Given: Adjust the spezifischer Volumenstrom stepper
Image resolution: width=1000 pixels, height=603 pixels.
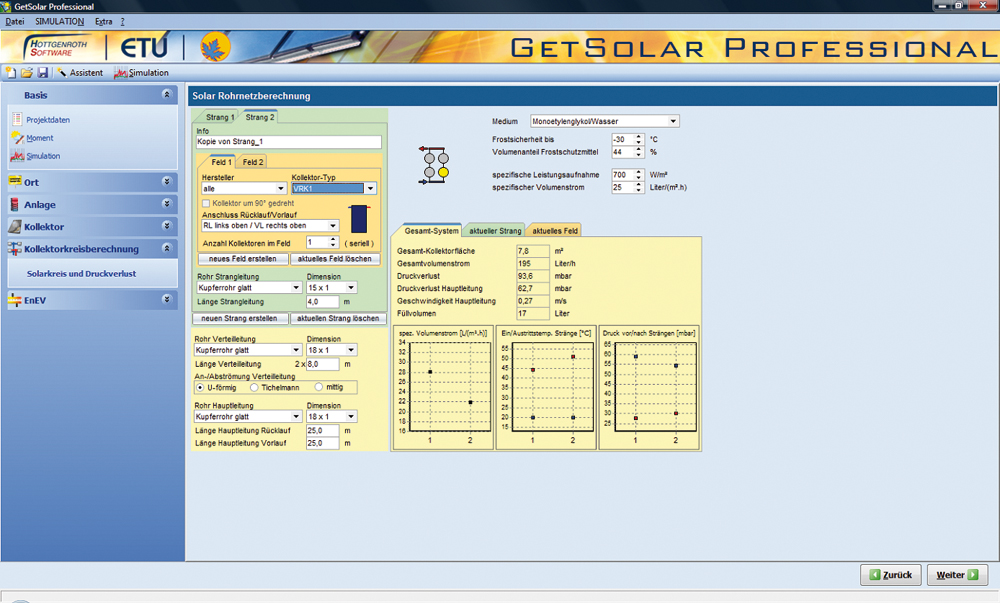Looking at the screenshot, I should (638, 187).
